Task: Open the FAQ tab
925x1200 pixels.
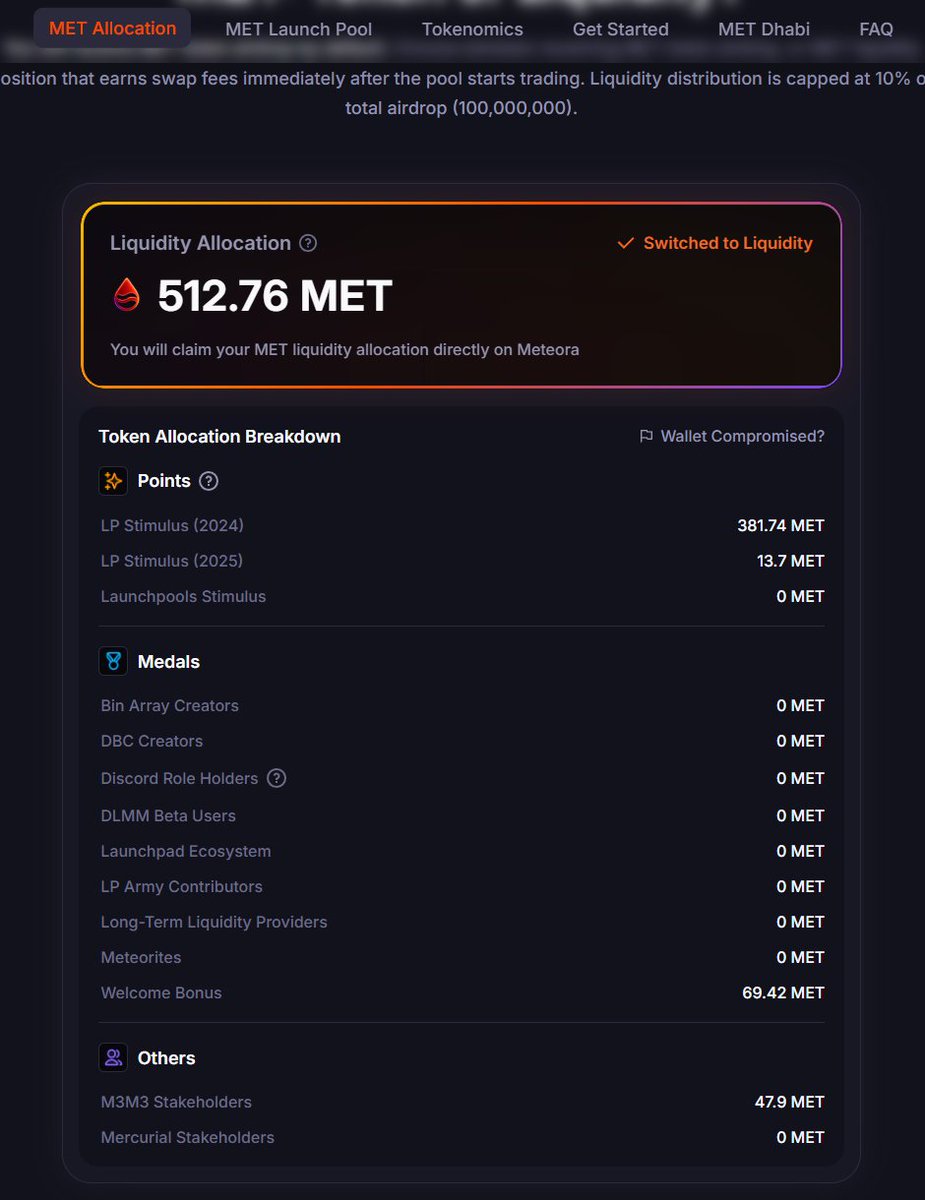Action: coord(876,29)
